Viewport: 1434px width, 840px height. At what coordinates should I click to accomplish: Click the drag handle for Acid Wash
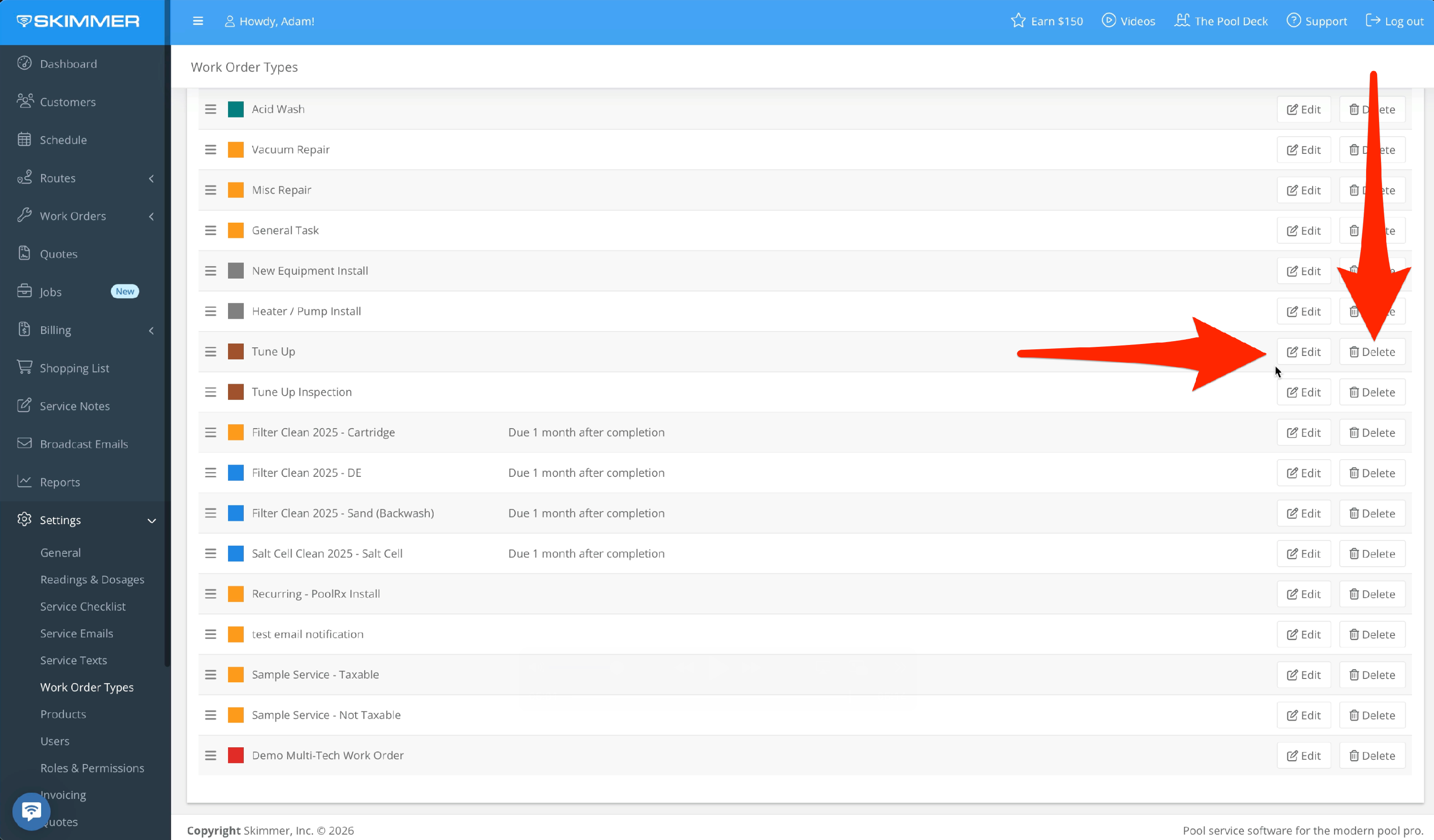210,109
